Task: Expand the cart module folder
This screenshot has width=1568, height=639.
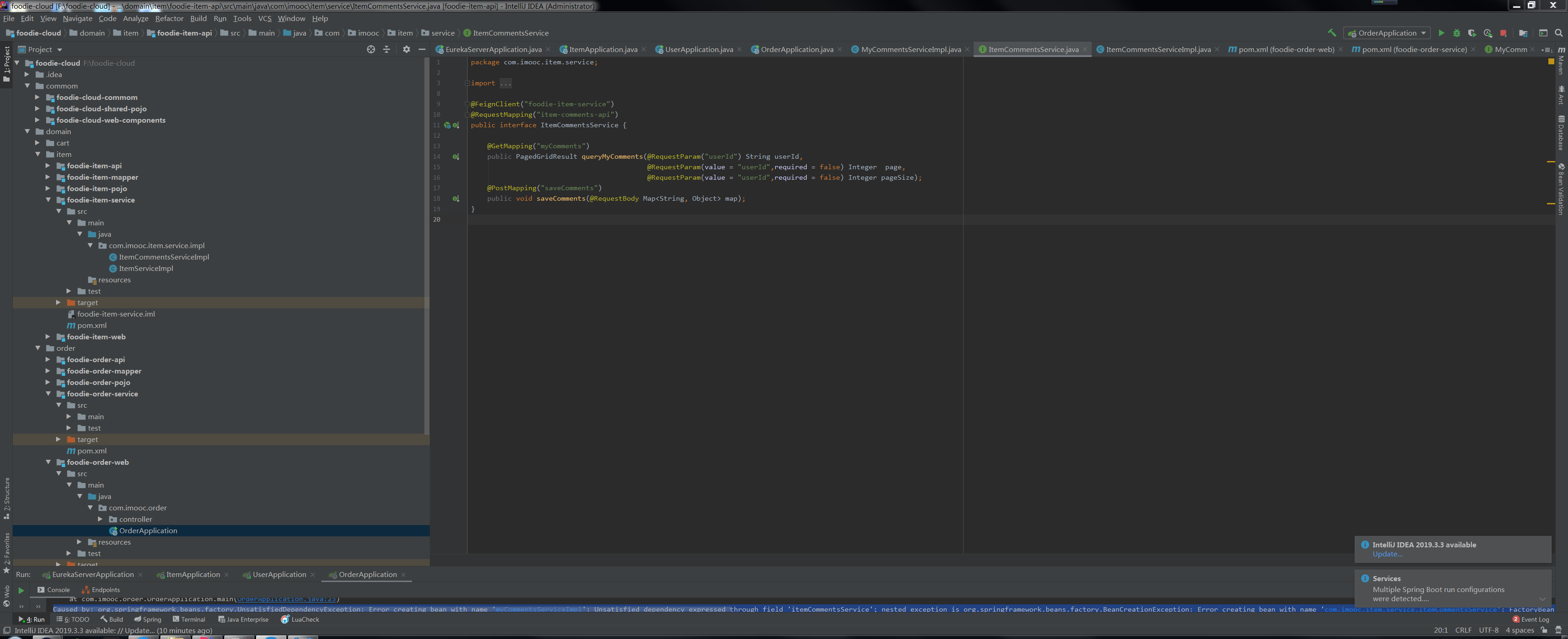Action: pos(37,143)
